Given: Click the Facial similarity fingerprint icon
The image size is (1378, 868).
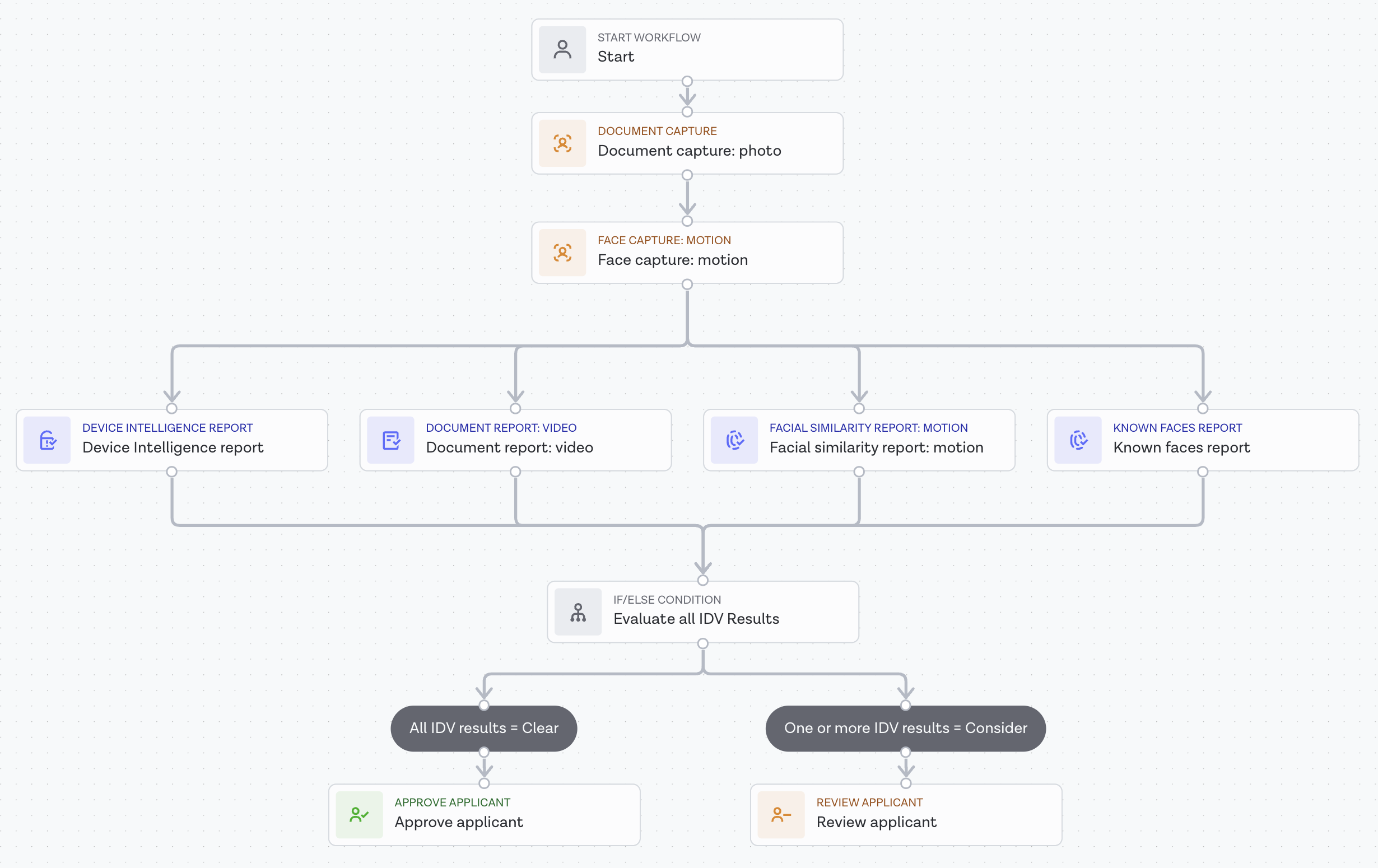Looking at the screenshot, I should tap(734, 440).
